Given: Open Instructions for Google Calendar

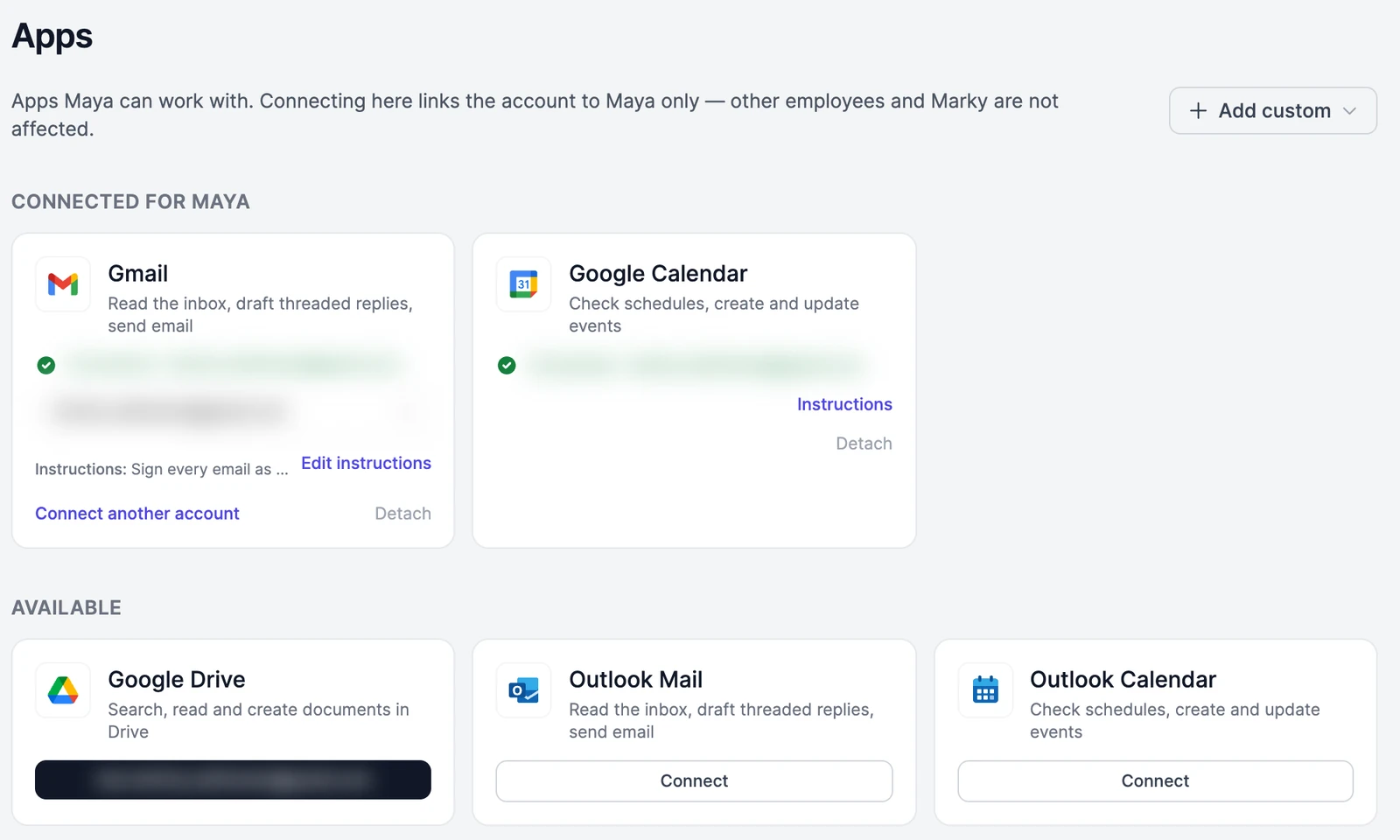Looking at the screenshot, I should pyautogui.click(x=844, y=404).
